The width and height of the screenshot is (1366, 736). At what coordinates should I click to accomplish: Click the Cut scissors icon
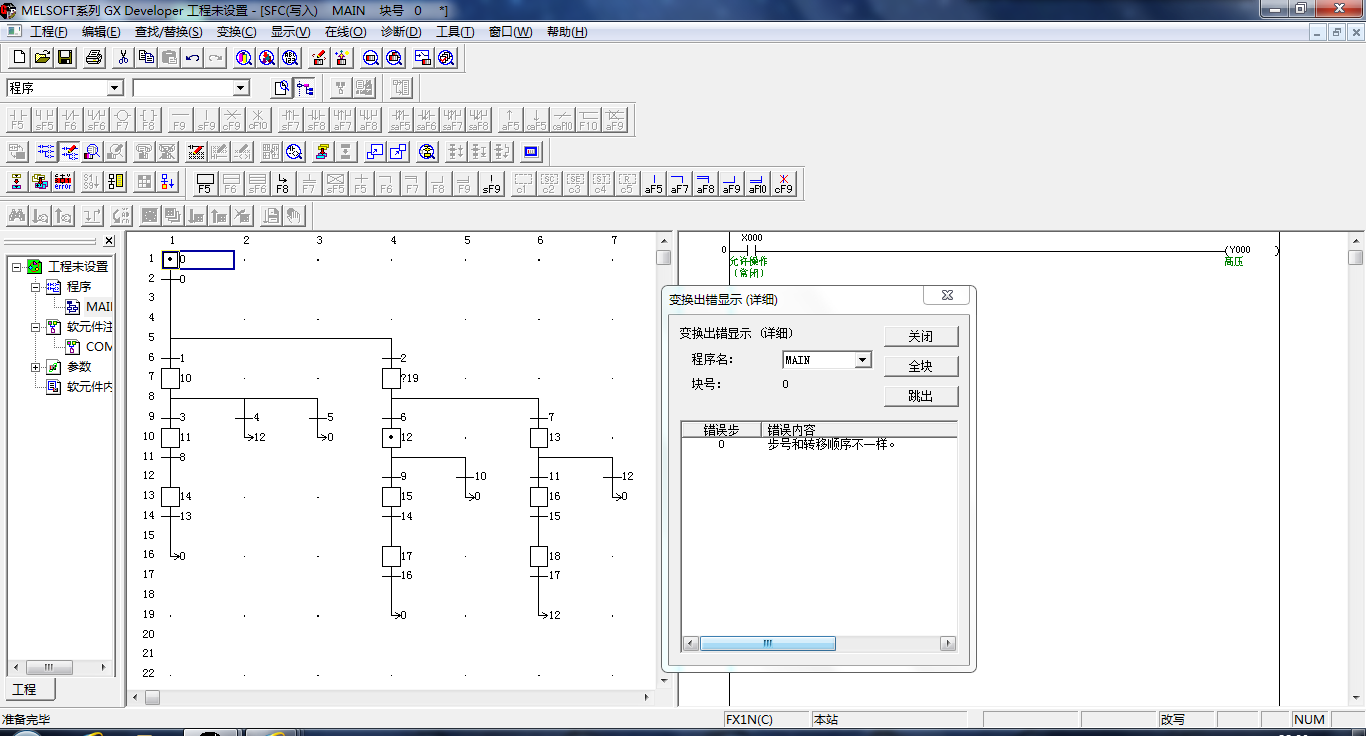click(x=123, y=58)
